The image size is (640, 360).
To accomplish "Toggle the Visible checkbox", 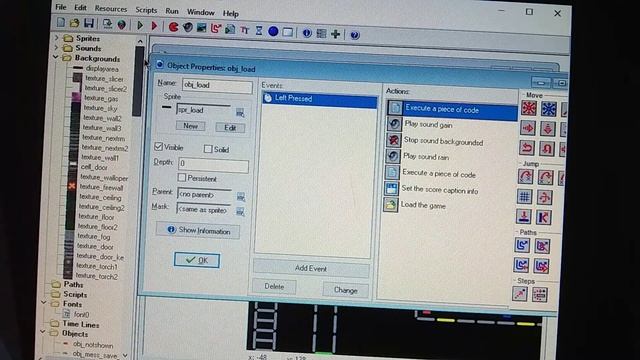I will (159, 147).
